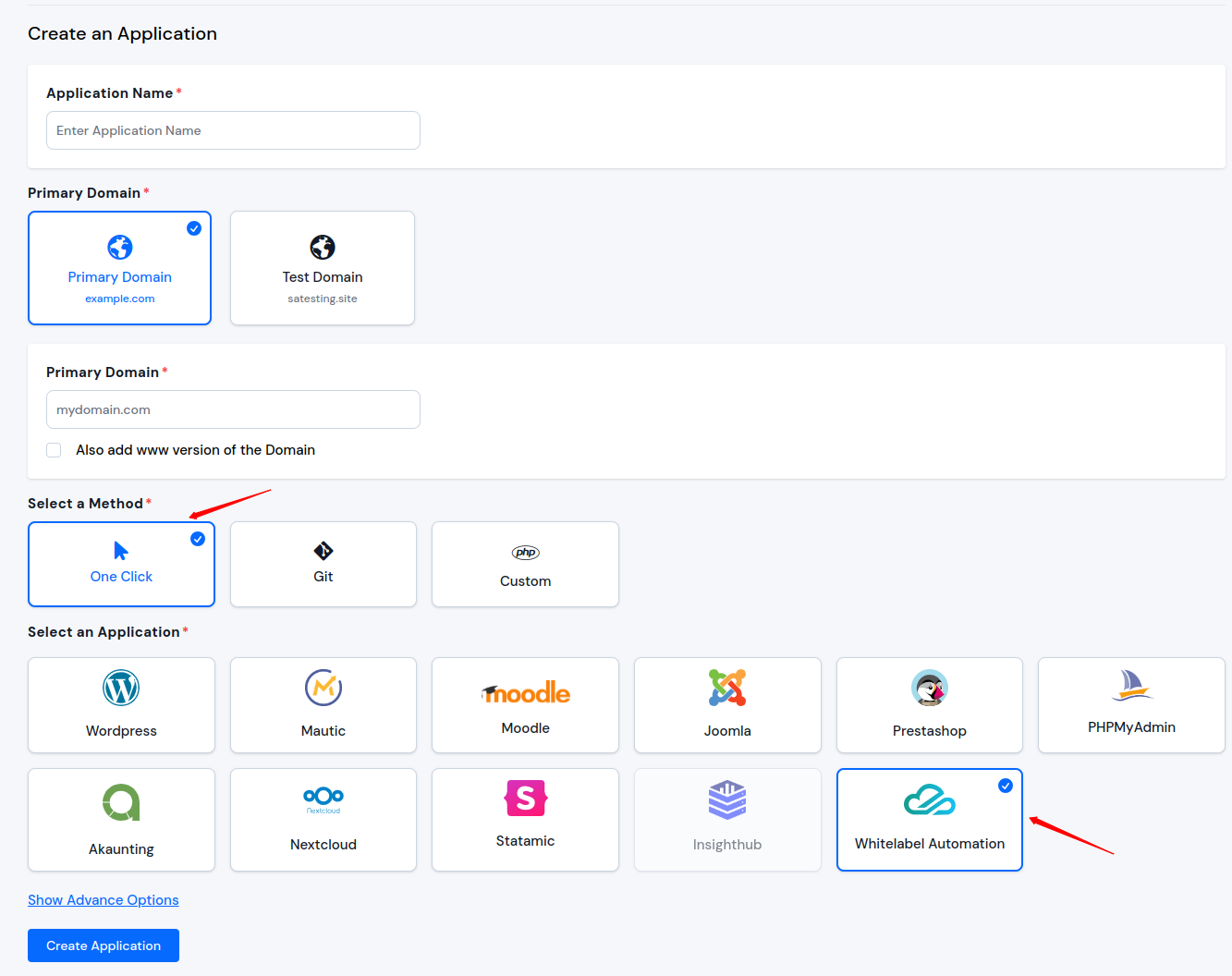The width and height of the screenshot is (1232, 976).
Task: Enable 'Also add www version' checkbox
Action: click(x=55, y=450)
